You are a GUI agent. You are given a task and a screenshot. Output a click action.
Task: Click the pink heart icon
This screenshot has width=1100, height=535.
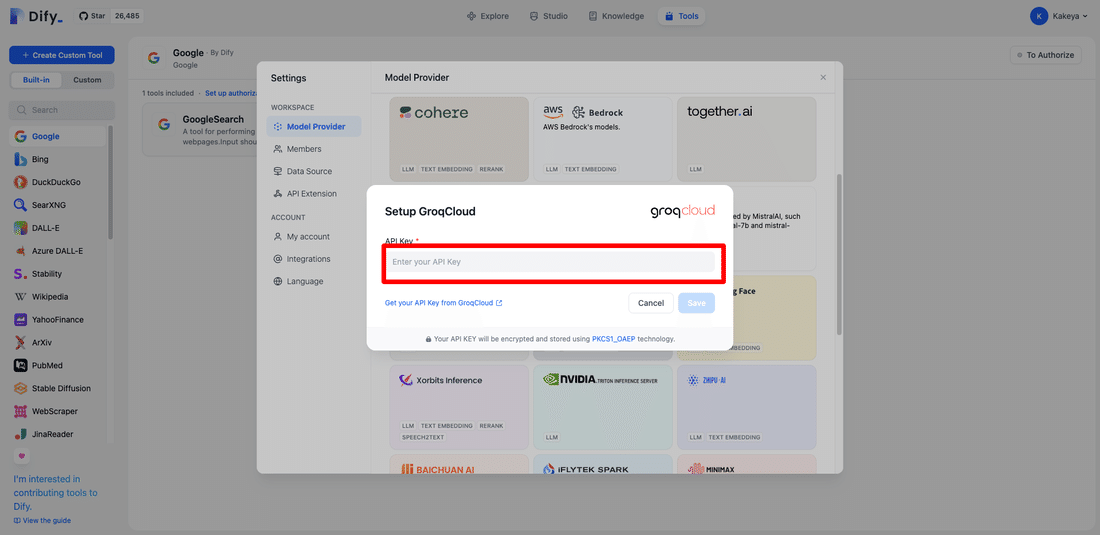22,456
